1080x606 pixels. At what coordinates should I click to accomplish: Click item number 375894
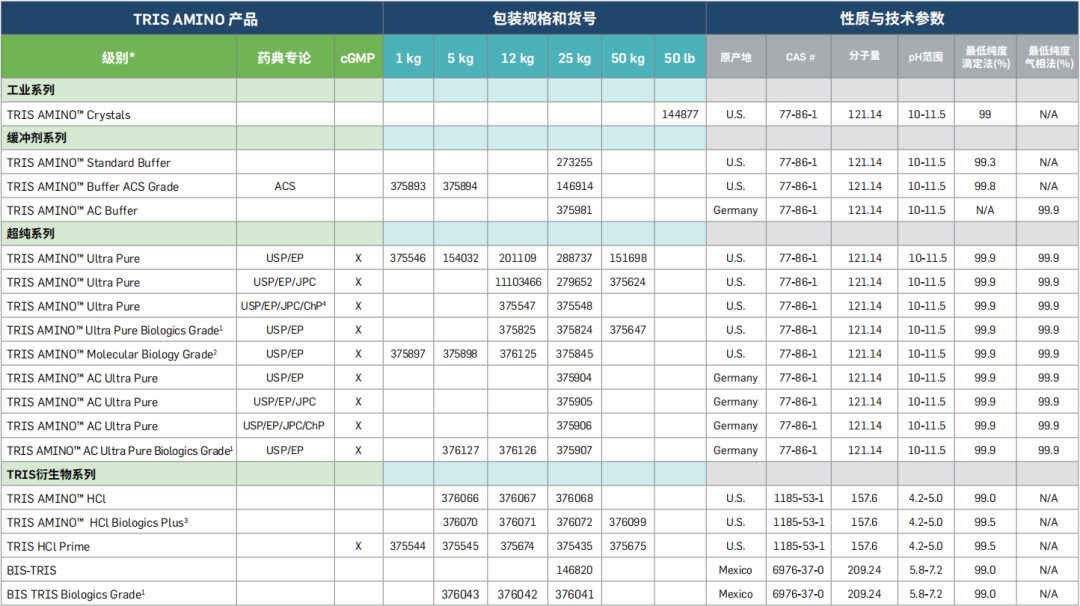(460, 186)
